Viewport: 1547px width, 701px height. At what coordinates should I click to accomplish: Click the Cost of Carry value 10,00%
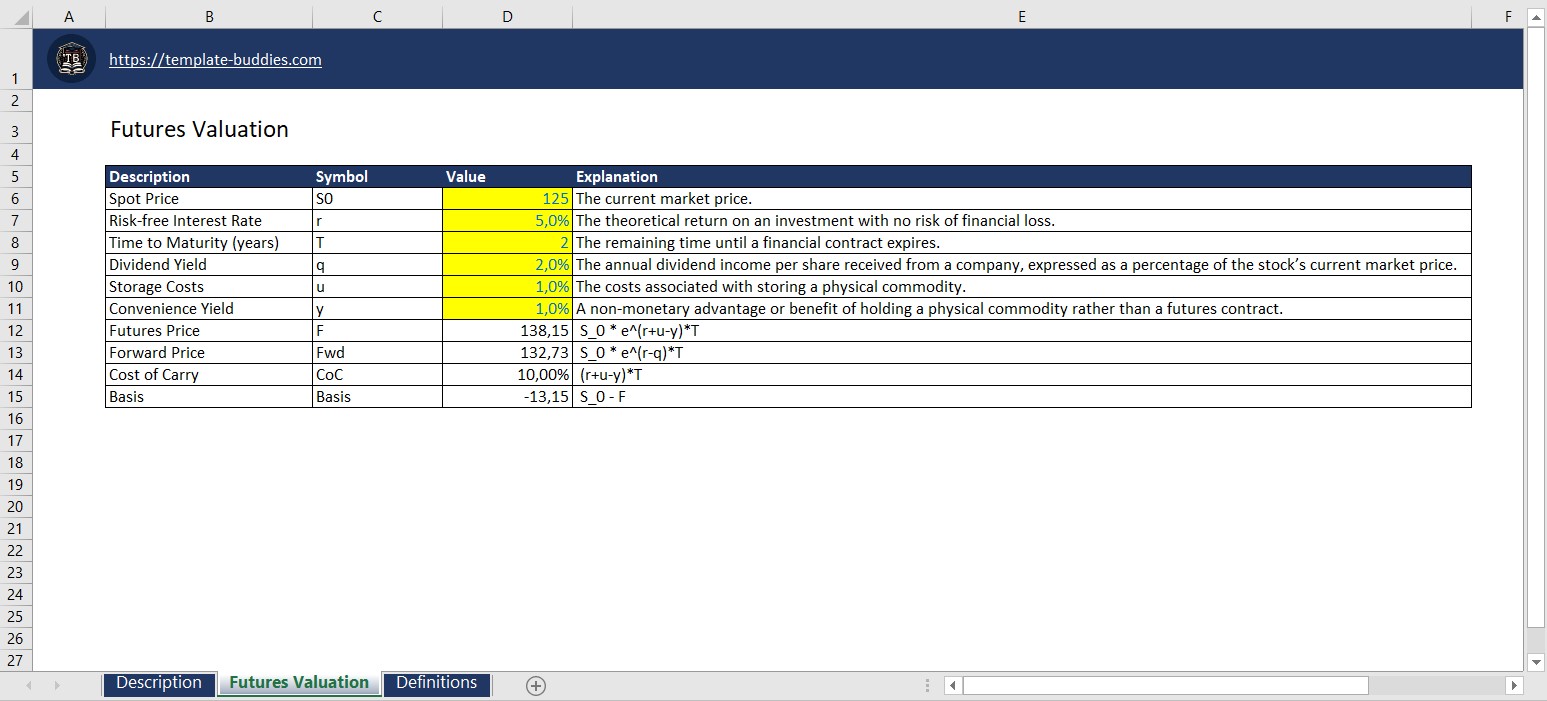click(507, 375)
